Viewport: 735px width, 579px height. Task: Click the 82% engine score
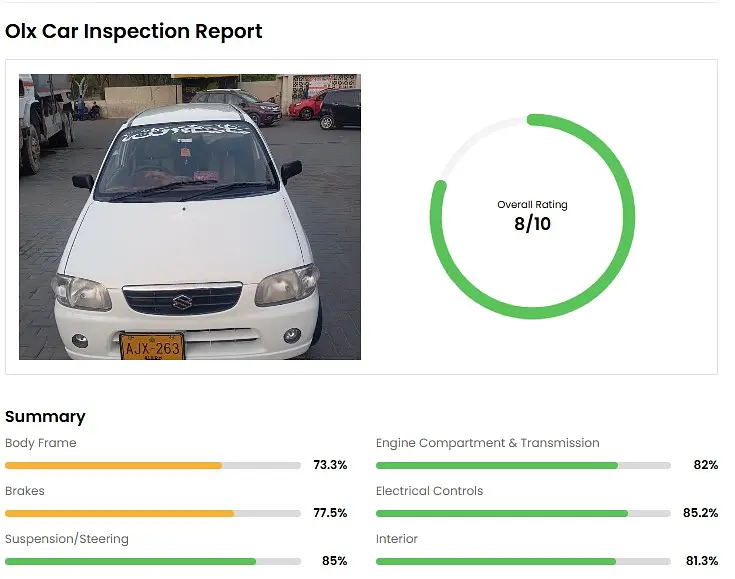[x=706, y=465]
